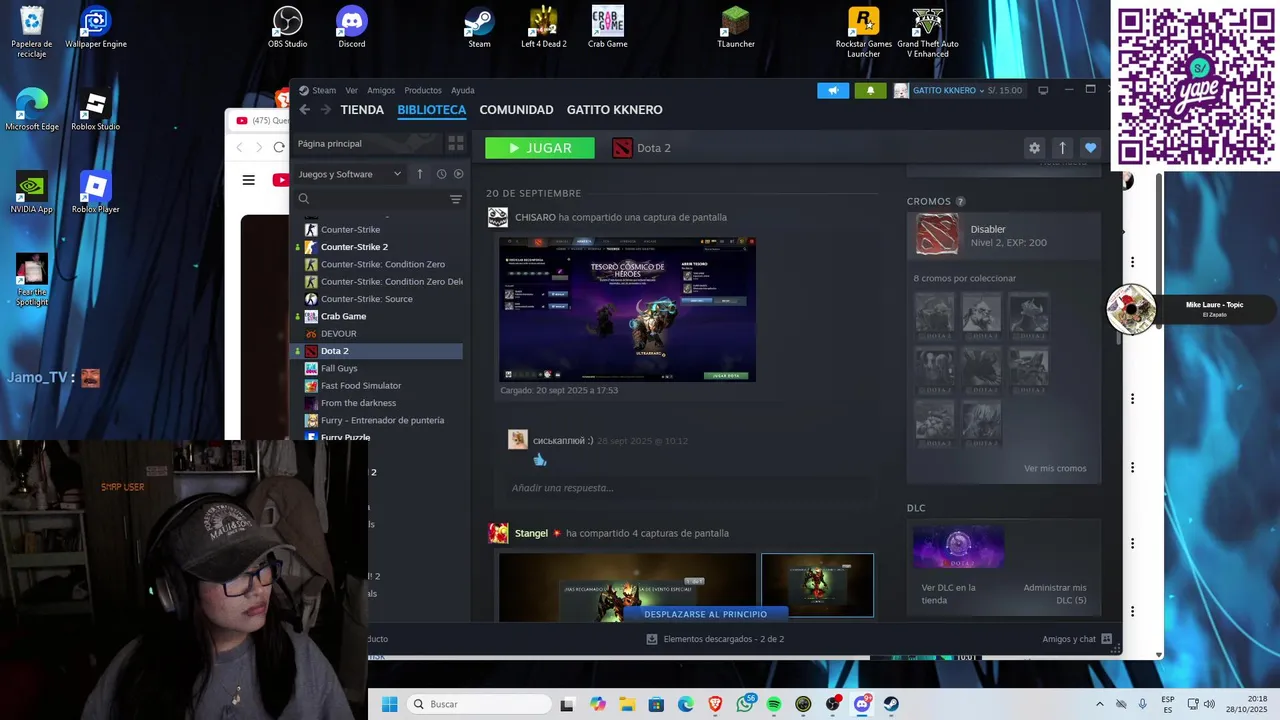1280x720 pixels.
Task: Open library advanced filter icon
Action: coord(455,199)
